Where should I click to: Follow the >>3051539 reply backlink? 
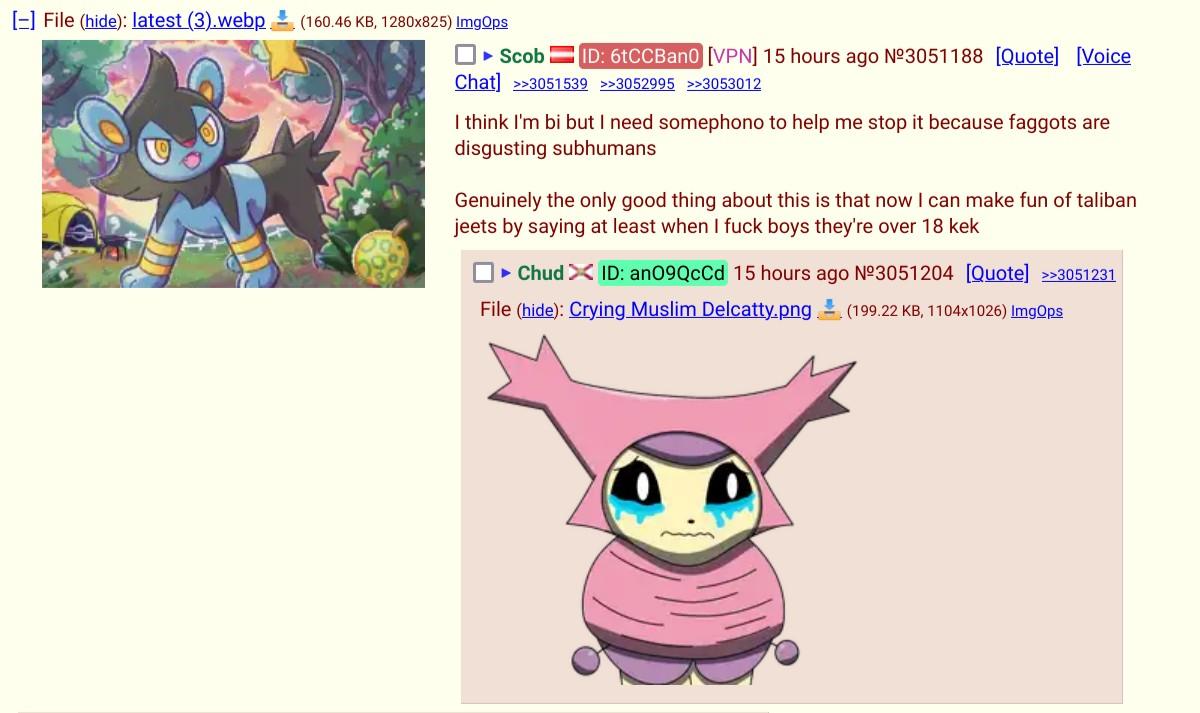coord(550,84)
